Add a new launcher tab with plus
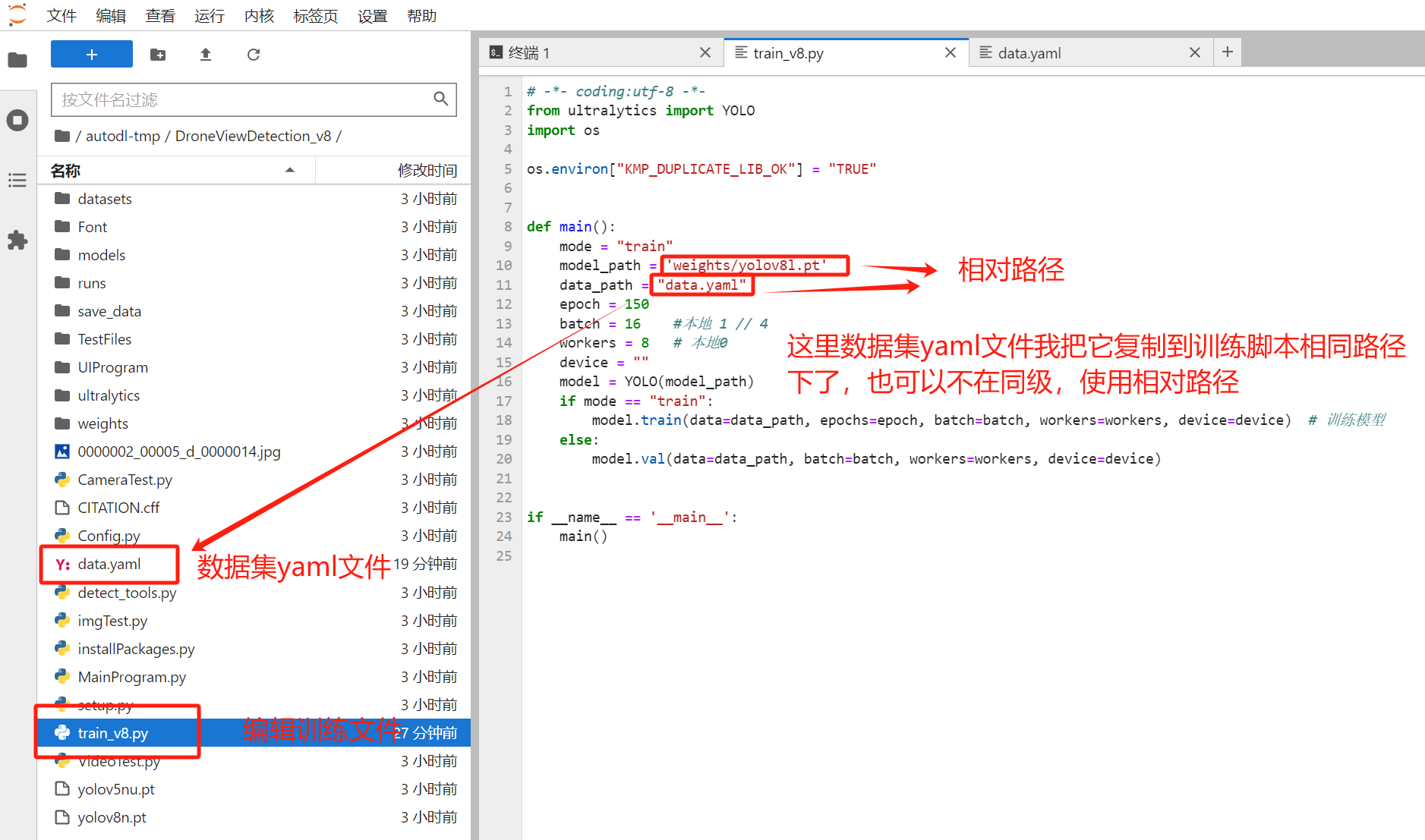 click(1227, 52)
